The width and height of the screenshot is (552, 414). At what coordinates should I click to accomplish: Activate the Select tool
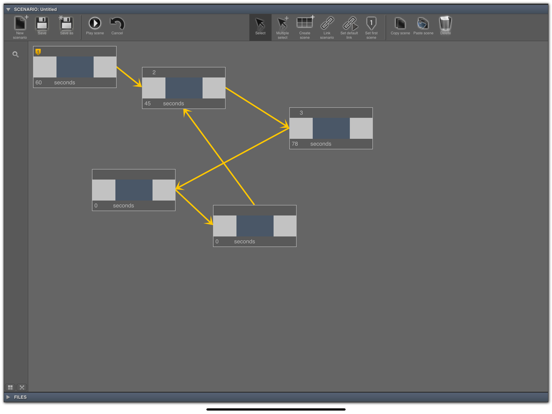point(260,27)
